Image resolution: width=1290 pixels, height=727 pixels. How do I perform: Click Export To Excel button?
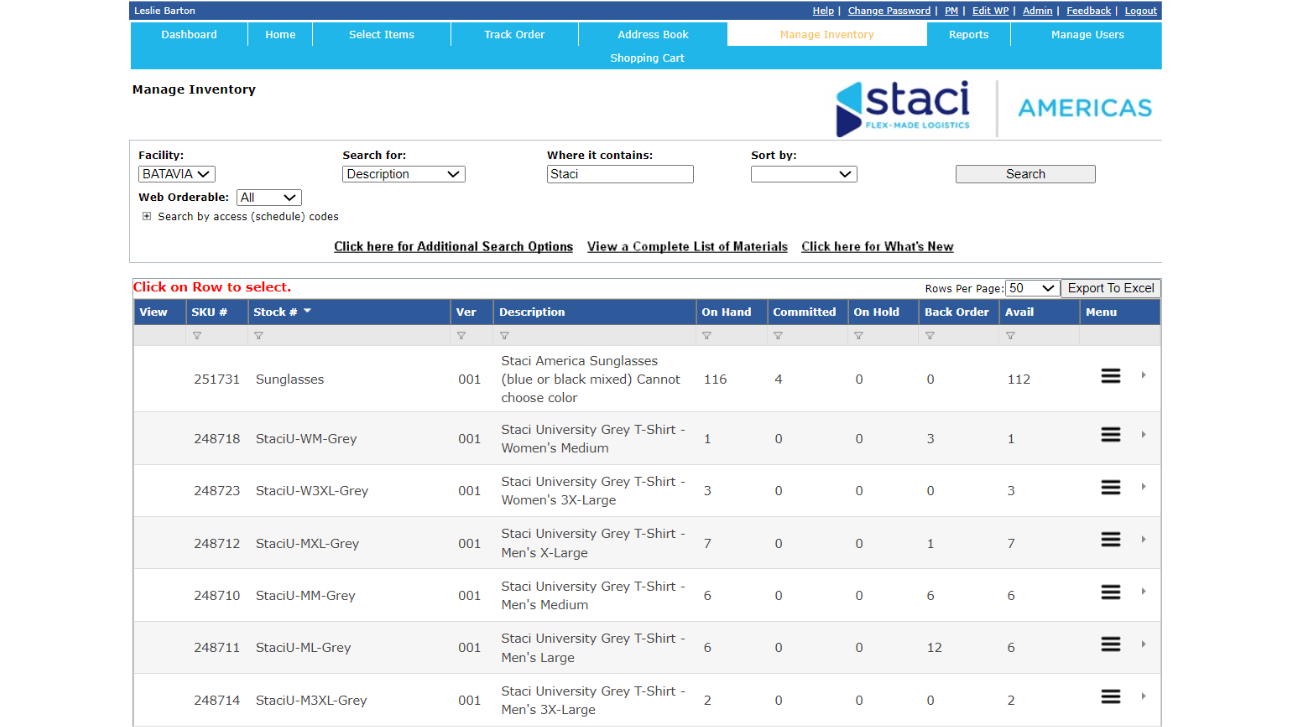click(1110, 288)
